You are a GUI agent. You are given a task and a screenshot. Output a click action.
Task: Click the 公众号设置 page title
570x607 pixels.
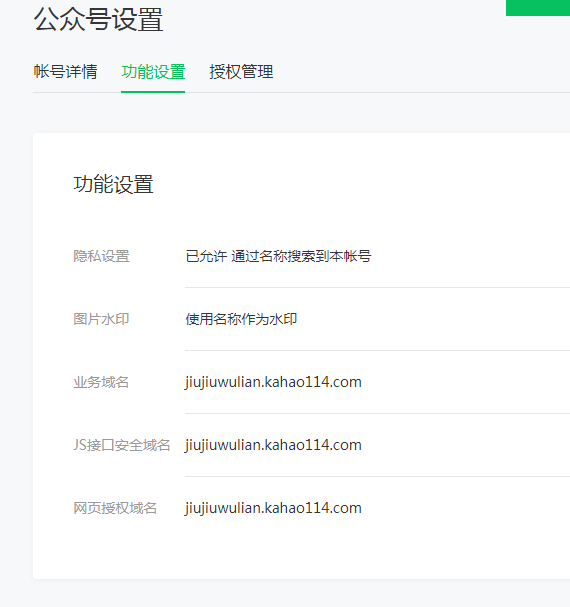(98, 19)
